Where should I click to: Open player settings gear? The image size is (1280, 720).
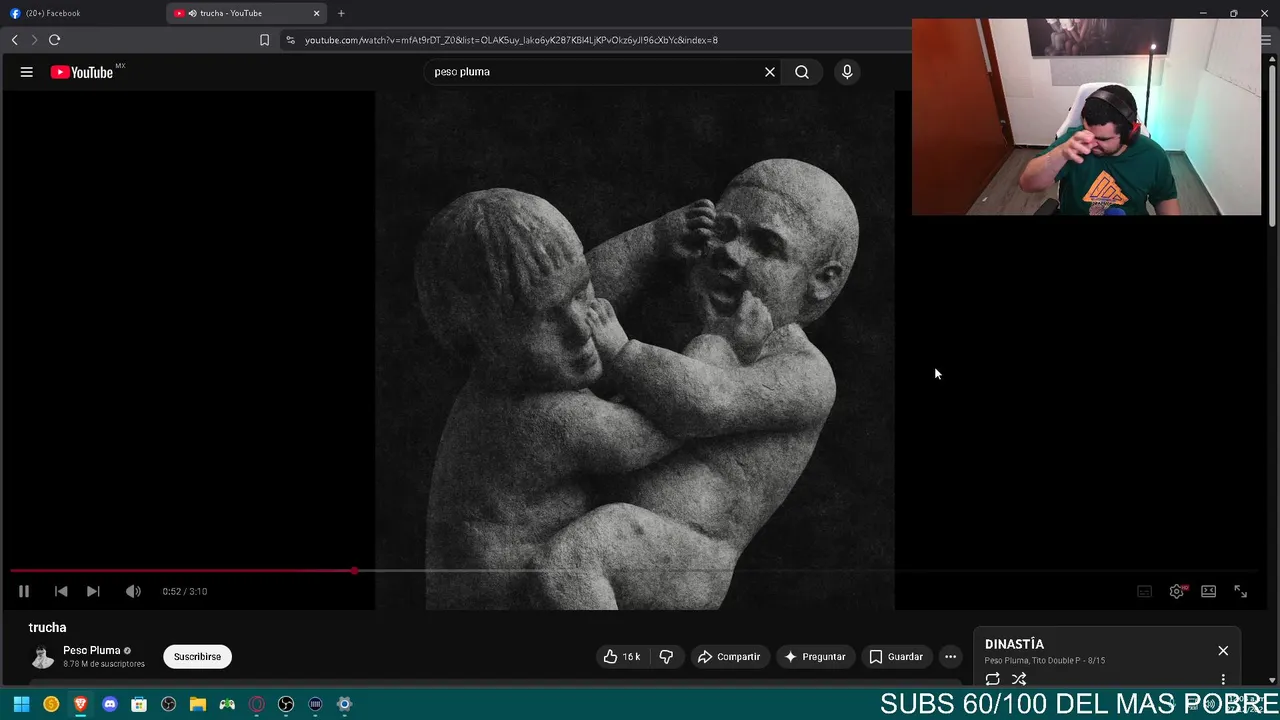(1177, 591)
